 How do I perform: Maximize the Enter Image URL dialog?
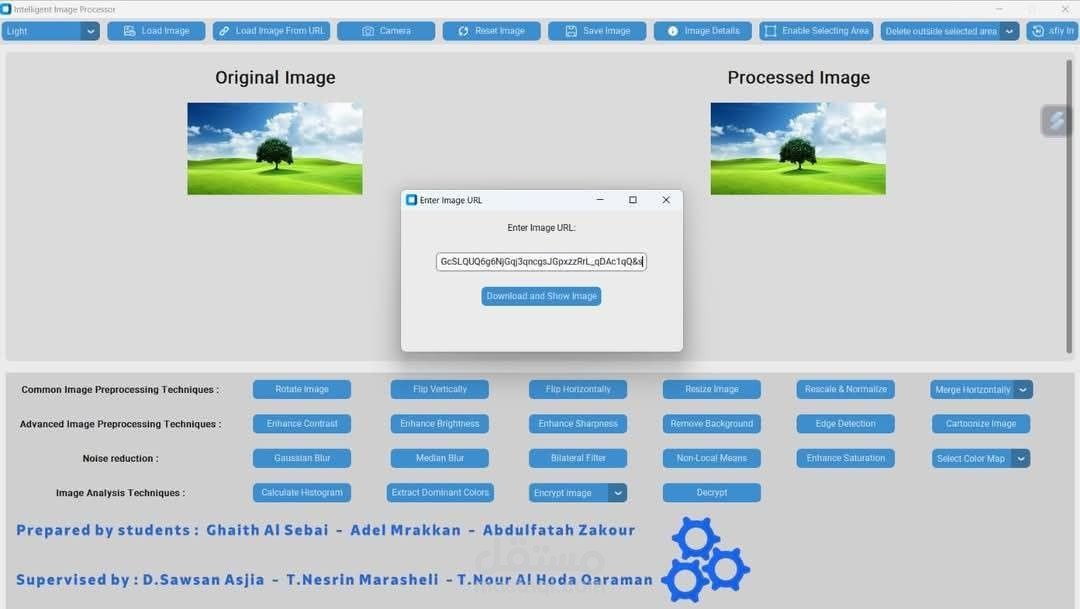tap(633, 200)
